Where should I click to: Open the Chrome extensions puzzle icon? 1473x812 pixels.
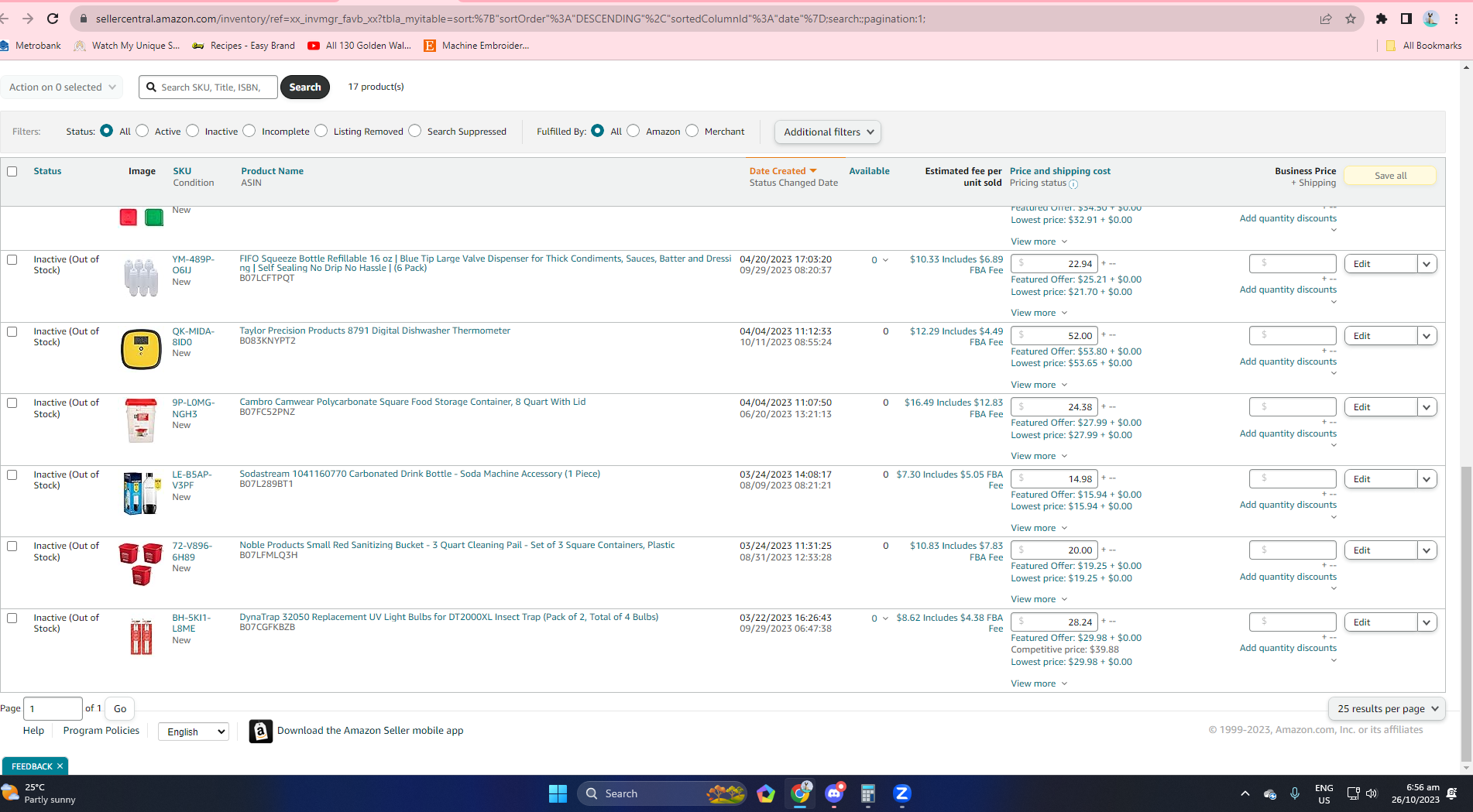pos(1382,19)
